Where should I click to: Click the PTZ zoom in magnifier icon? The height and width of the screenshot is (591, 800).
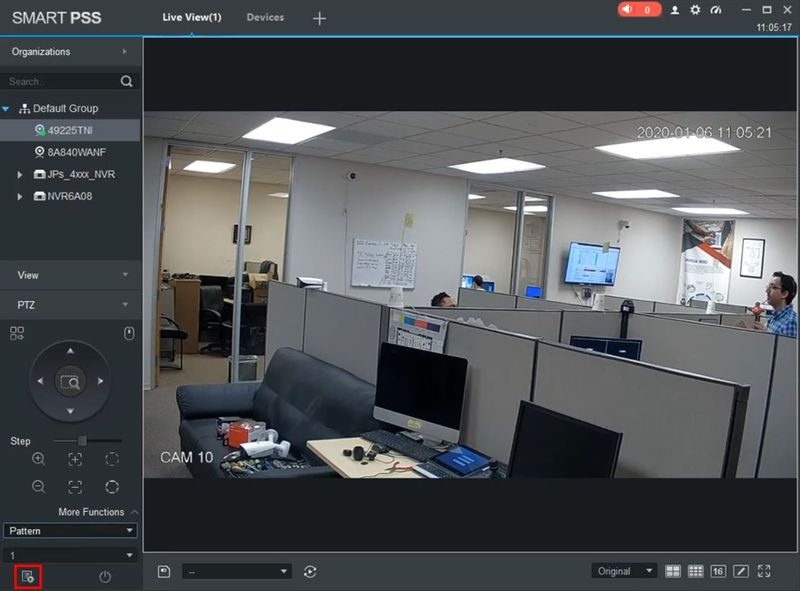tap(38, 459)
